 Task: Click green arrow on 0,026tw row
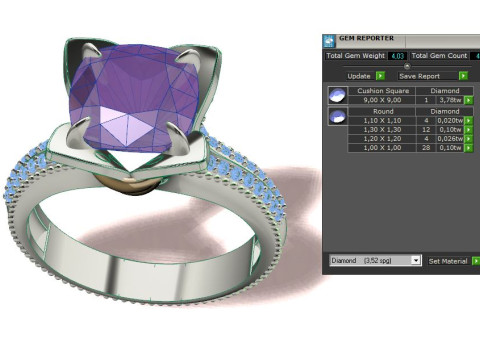[469, 139]
